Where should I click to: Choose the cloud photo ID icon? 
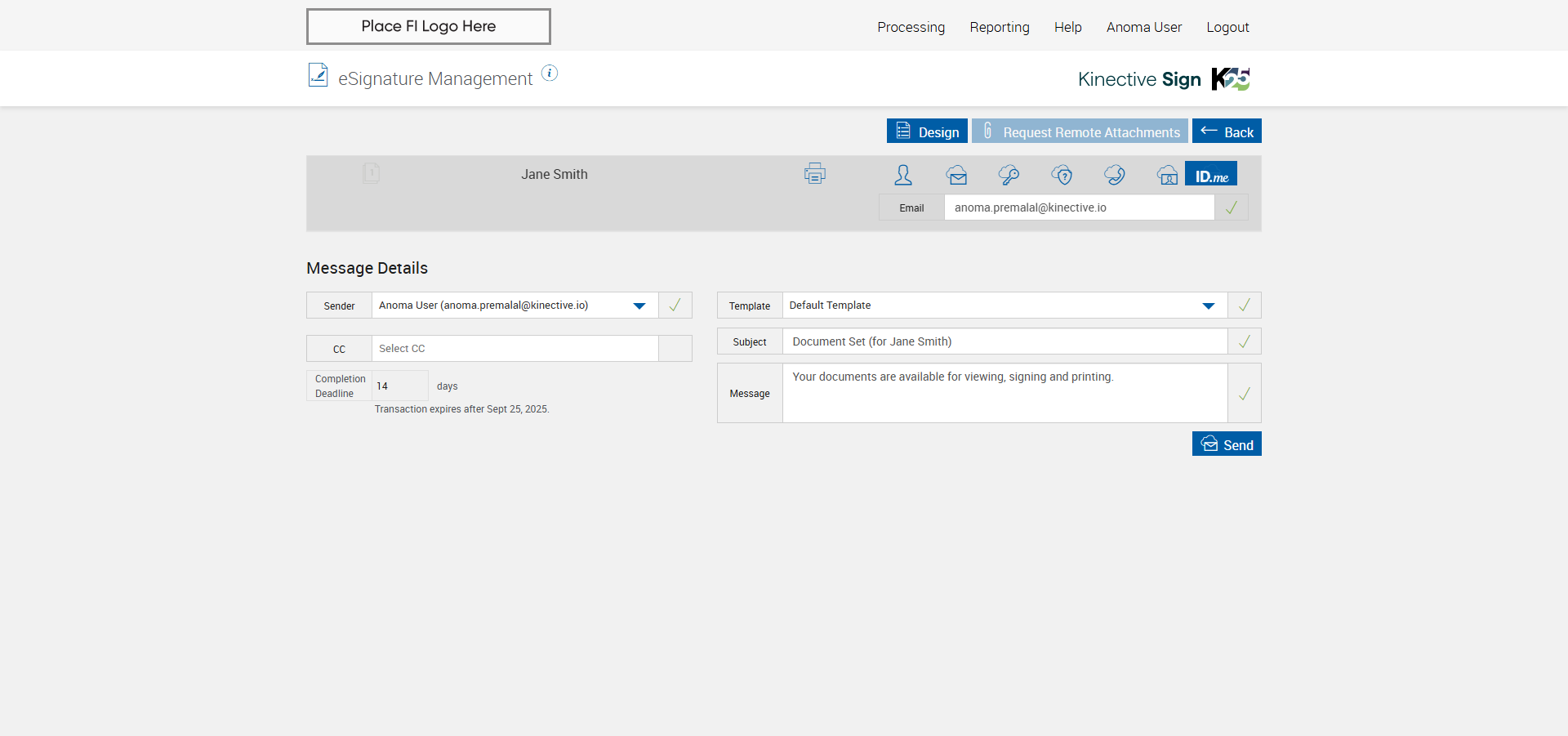(1167, 175)
